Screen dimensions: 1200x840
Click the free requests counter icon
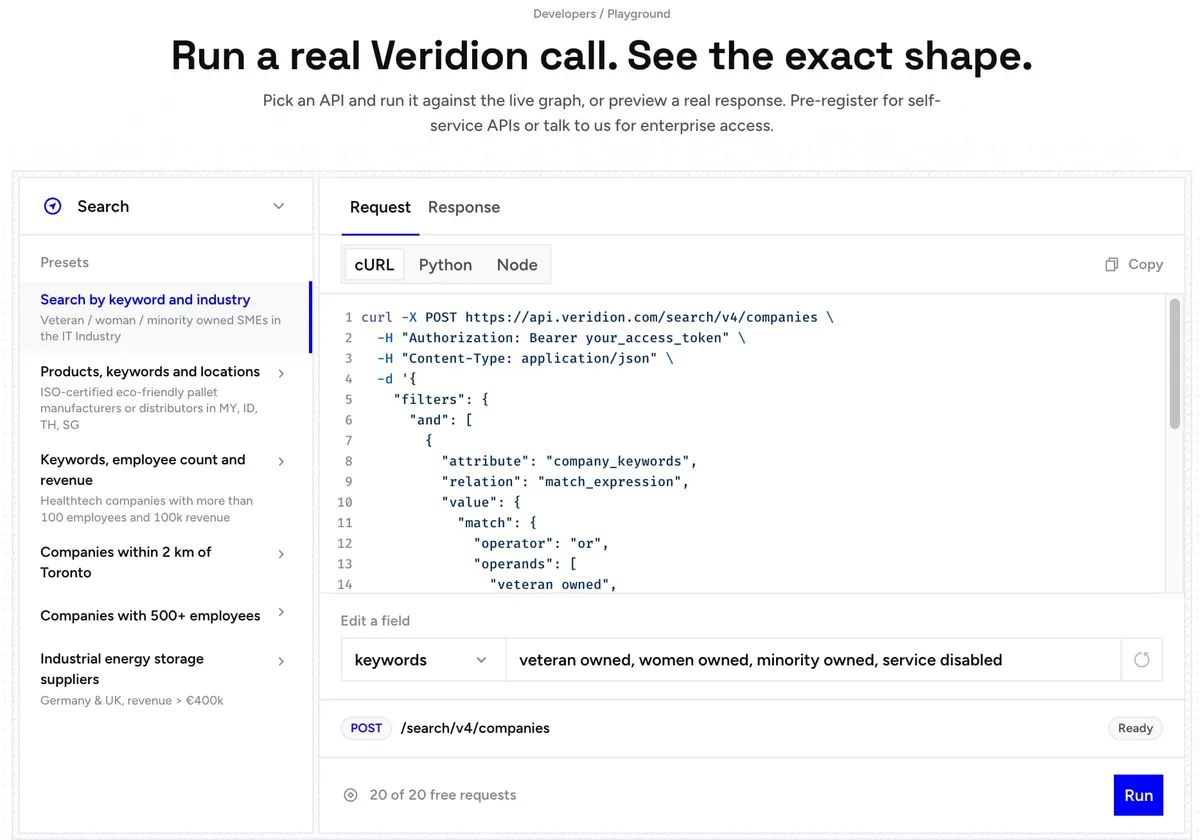pos(350,795)
